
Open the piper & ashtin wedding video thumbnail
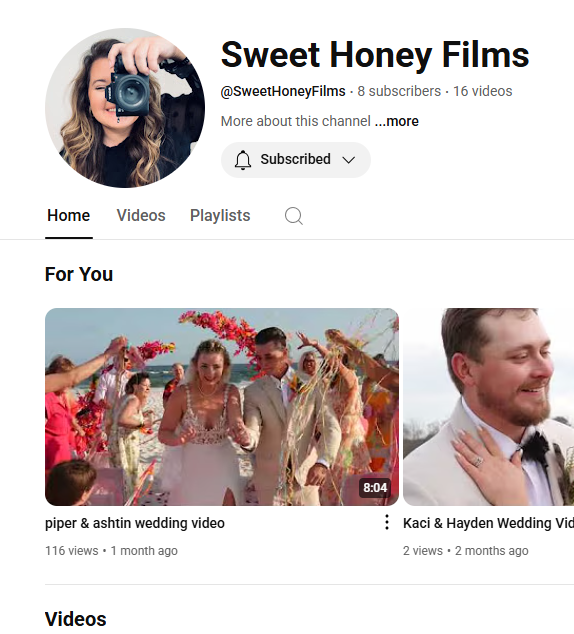222,407
